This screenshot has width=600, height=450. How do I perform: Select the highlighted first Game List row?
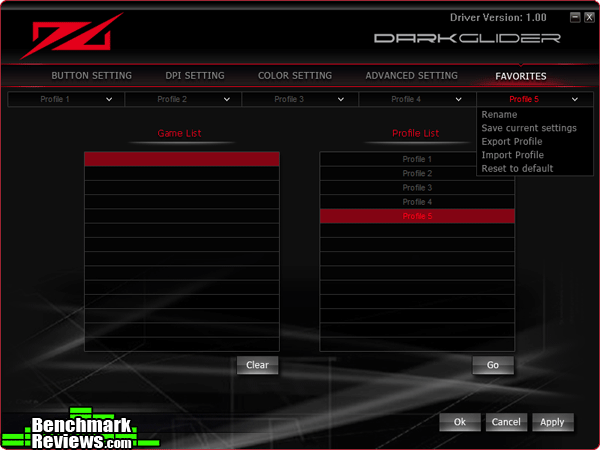coord(182,159)
